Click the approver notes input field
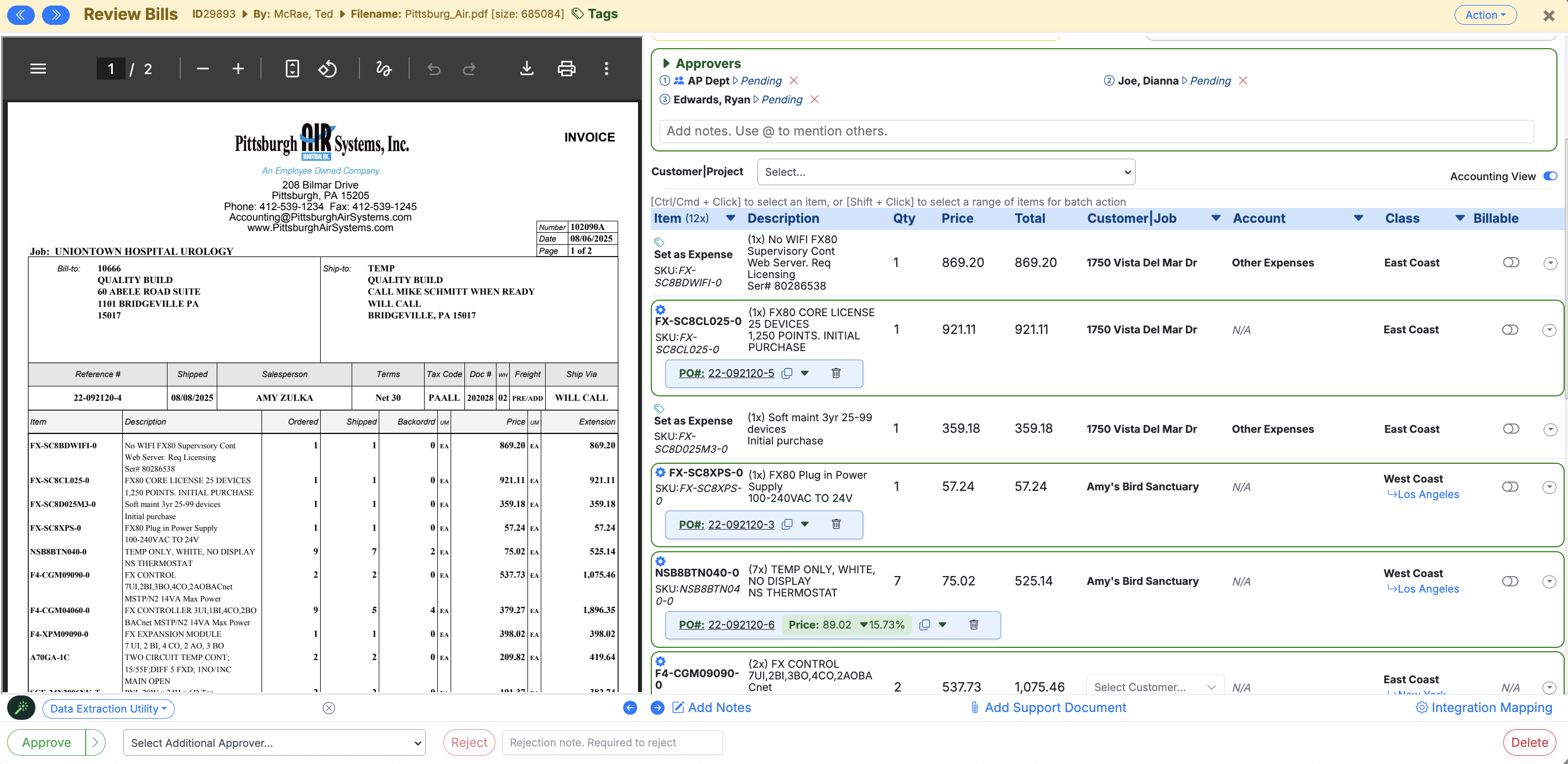 click(x=1096, y=131)
